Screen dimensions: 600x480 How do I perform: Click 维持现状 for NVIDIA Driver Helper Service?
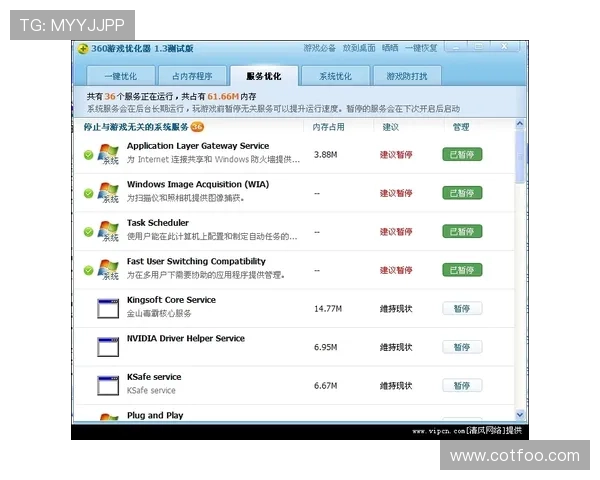396,347
